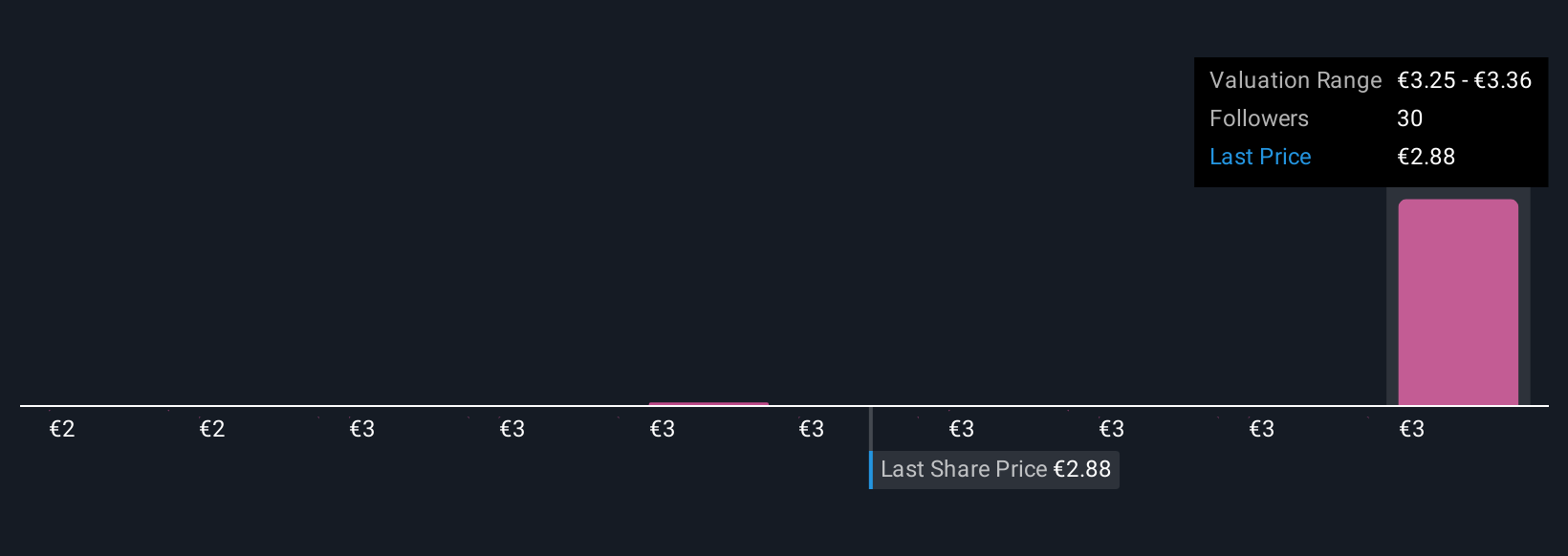The image size is (1568, 556).
Task: Select the followers count 30
Action: [1410, 118]
